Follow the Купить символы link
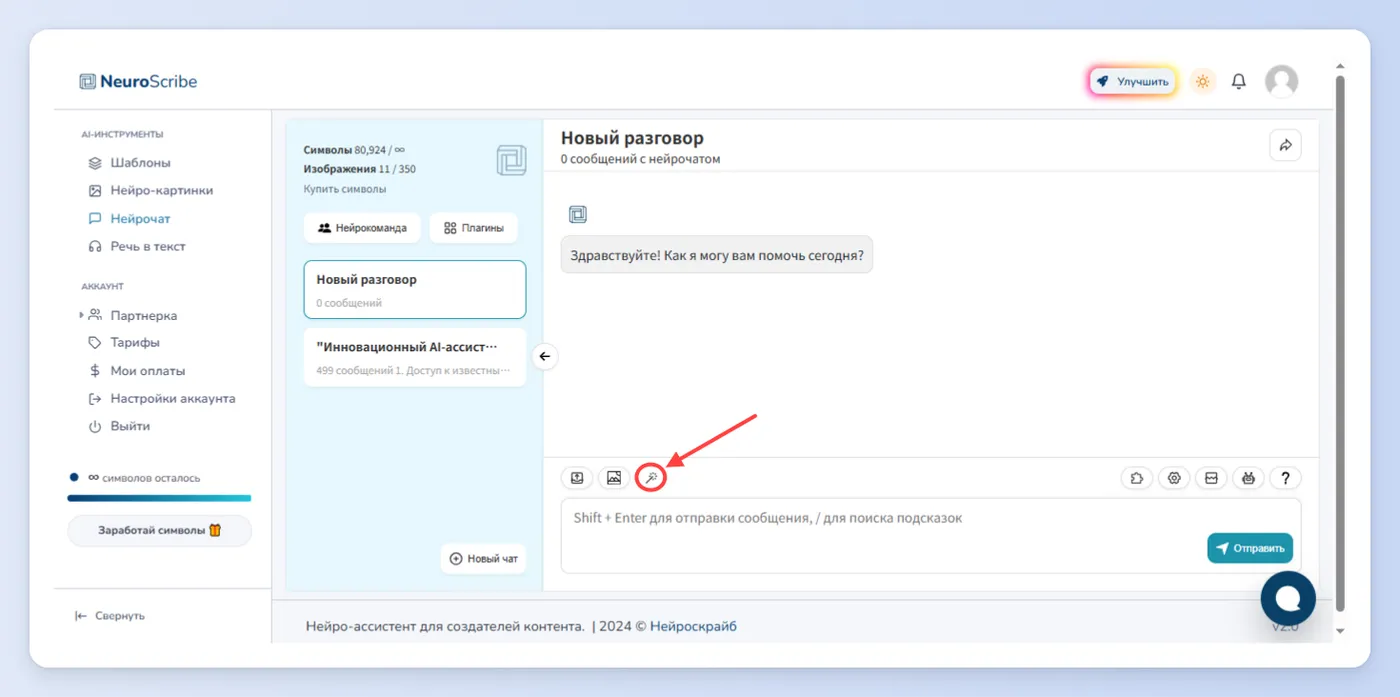Image resolution: width=1400 pixels, height=697 pixels. pos(345,189)
